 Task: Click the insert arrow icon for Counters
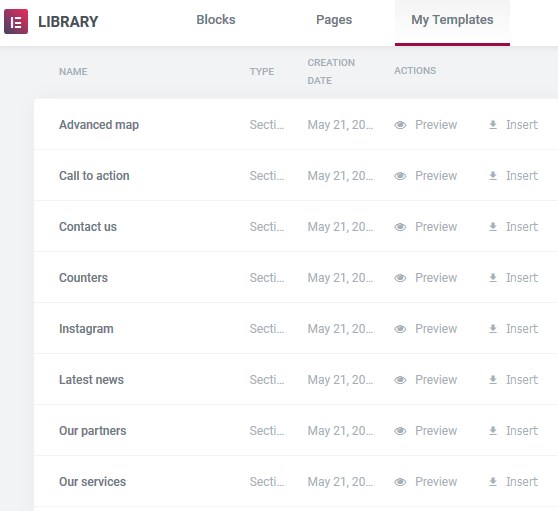(493, 278)
